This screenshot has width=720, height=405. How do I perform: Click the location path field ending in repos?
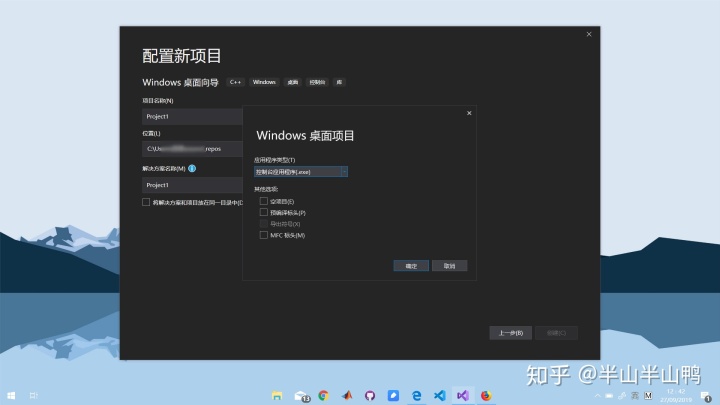pyautogui.click(x=192, y=149)
